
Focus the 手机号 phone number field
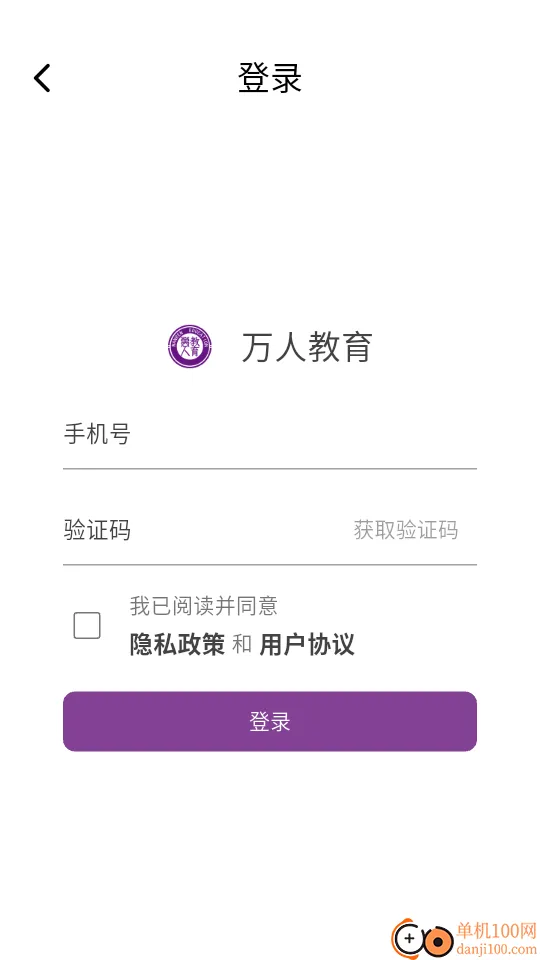pyautogui.click(x=269, y=435)
